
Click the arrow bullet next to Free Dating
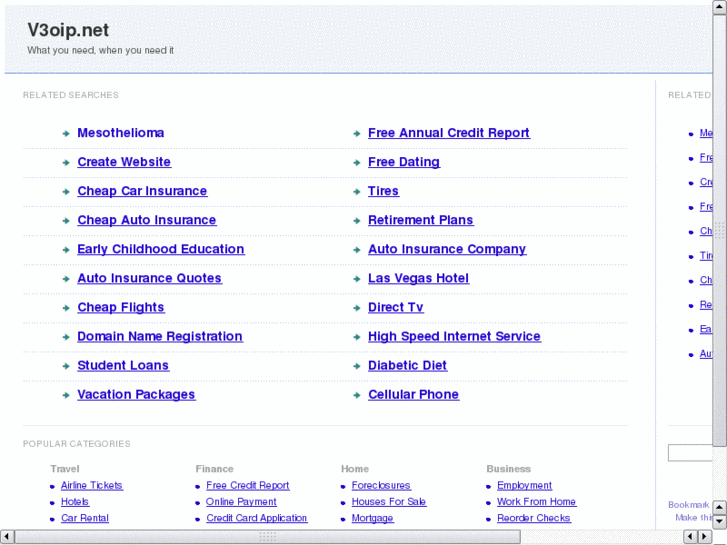pyautogui.click(x=357, y=162)
